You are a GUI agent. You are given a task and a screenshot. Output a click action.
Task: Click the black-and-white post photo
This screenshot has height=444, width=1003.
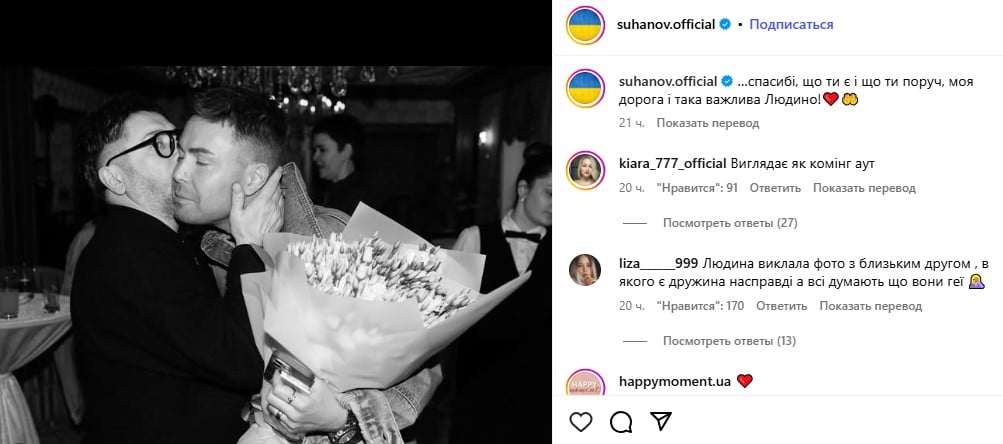[276, 255]
